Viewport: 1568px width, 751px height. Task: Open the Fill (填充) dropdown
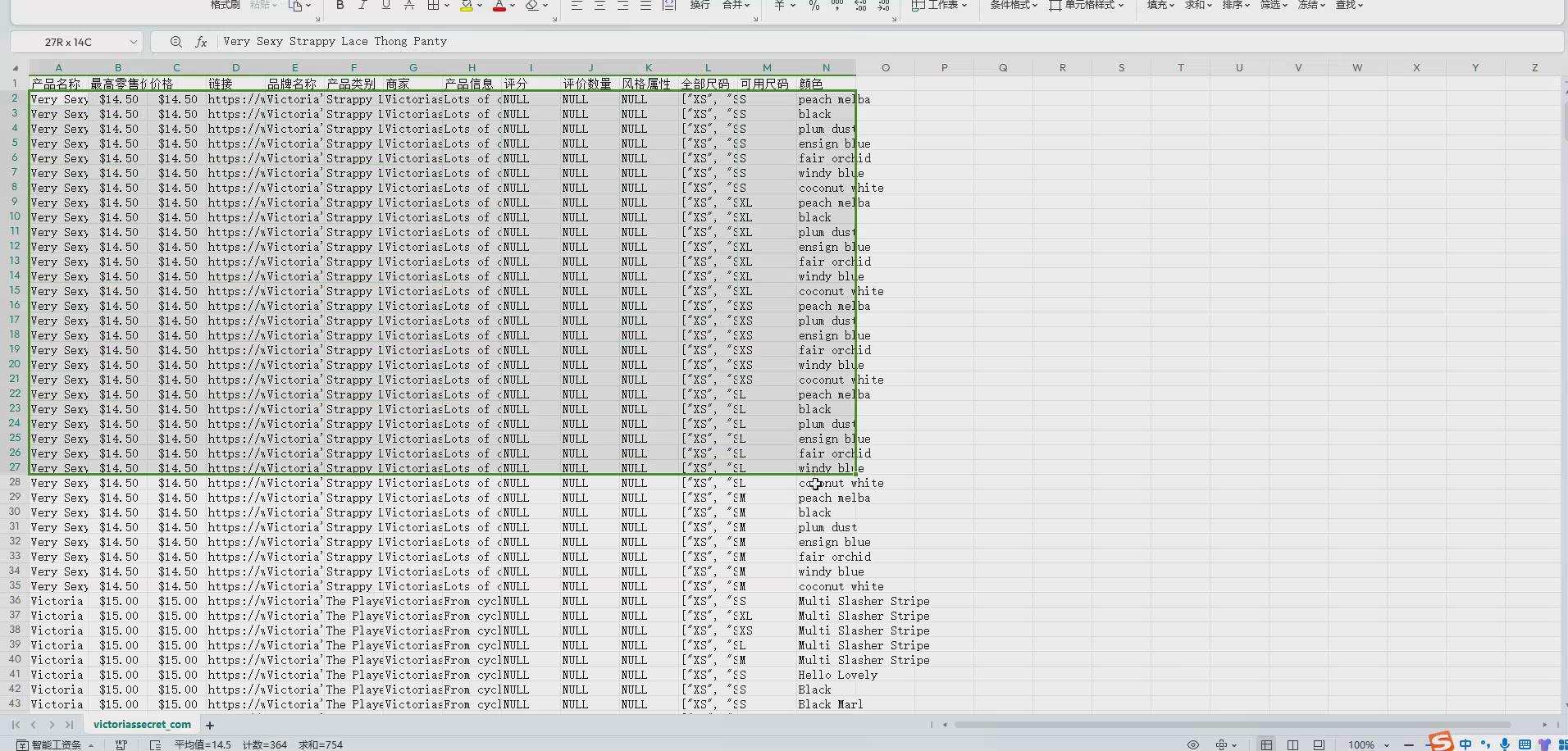point(1160,5)
